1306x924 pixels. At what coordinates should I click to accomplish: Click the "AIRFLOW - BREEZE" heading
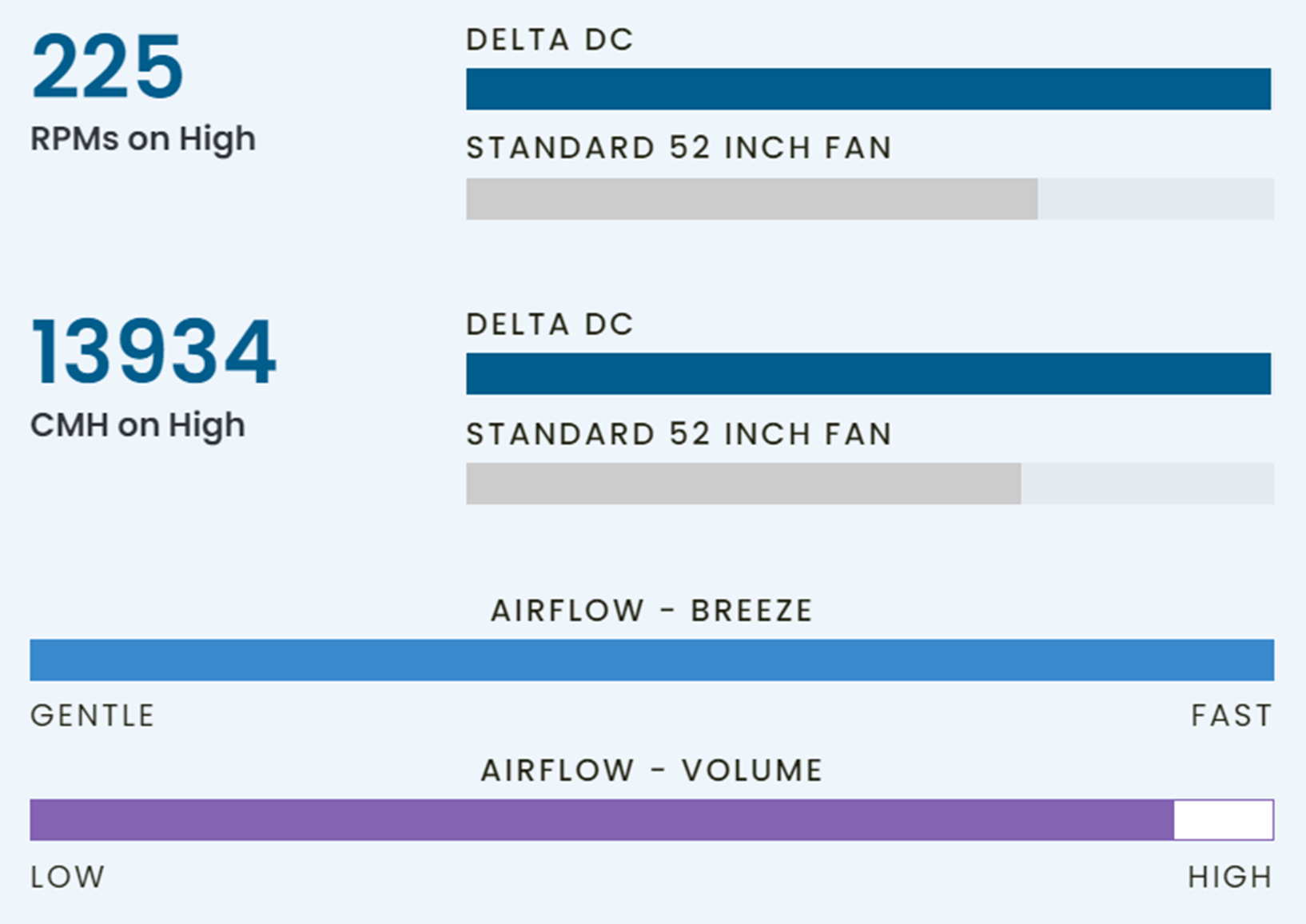(x=651, y=611)
